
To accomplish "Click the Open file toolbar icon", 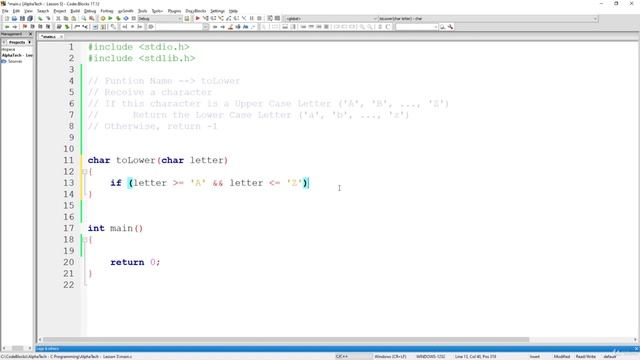I will 14,18.
